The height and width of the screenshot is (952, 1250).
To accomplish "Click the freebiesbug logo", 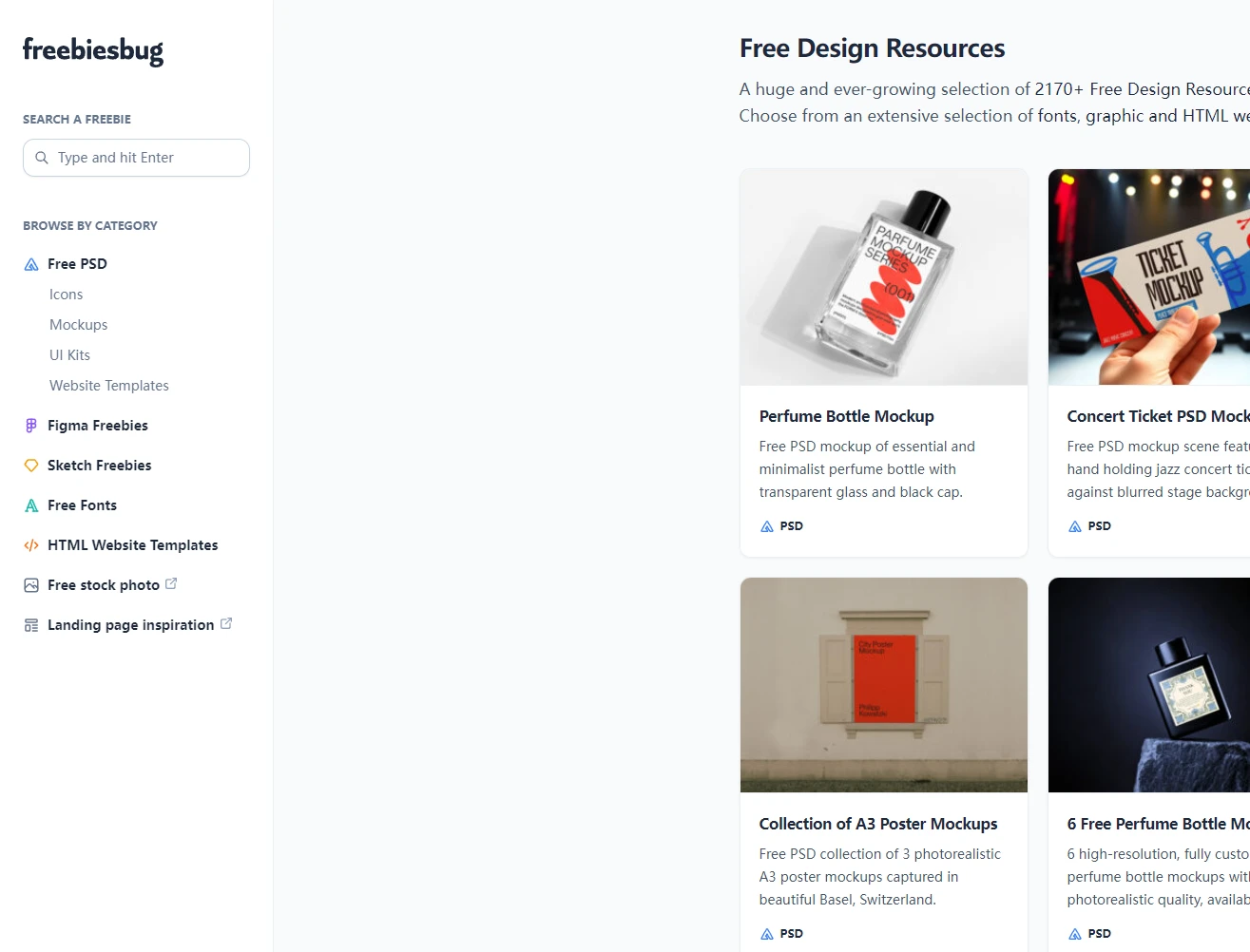I will [x=93, y=49].
